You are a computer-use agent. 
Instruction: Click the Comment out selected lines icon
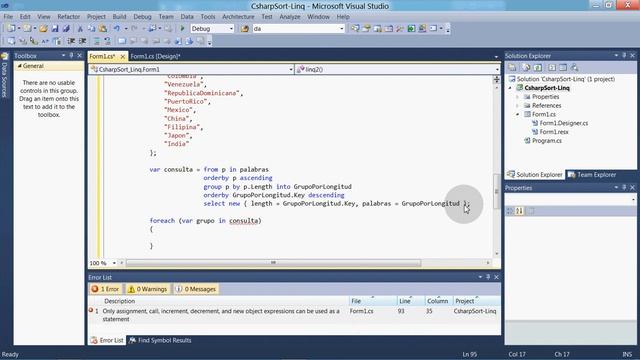pos(97,41)
